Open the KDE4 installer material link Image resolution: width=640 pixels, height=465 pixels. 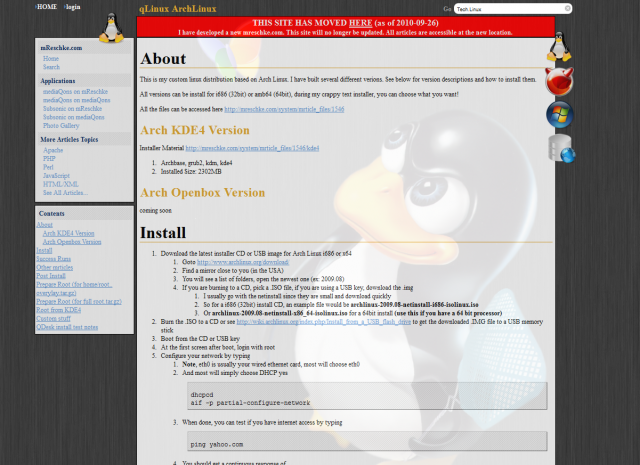pos(252,148)
